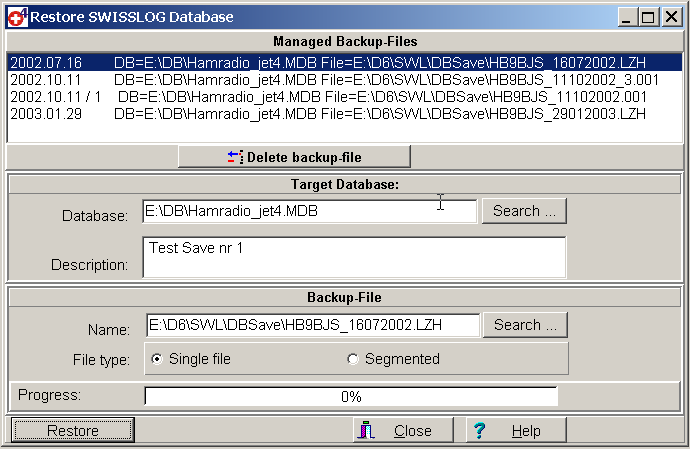Click the Database path input field
This screenshot has width=690, height=449.
click(310, 212)
